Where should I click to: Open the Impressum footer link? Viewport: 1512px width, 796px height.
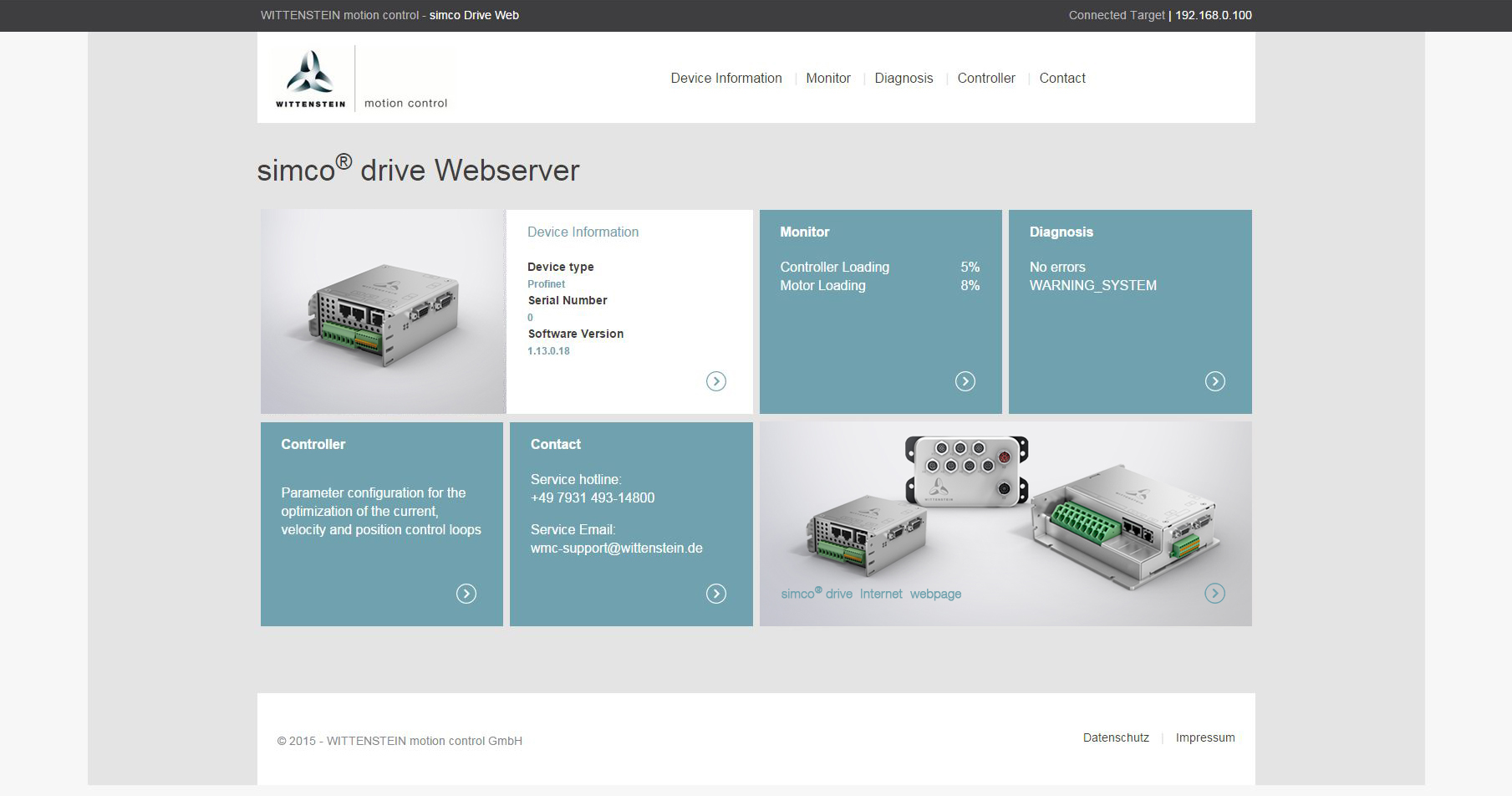1204,737
